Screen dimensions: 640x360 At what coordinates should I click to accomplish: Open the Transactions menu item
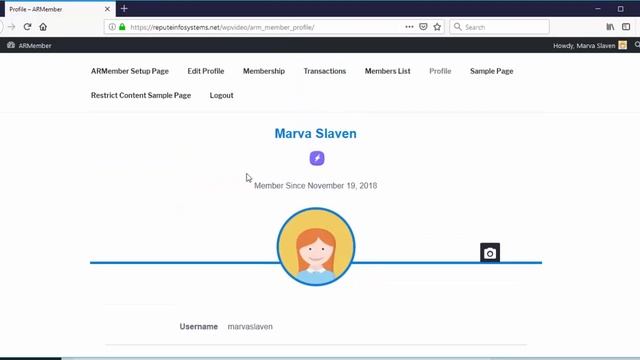(x=324, y=71)
